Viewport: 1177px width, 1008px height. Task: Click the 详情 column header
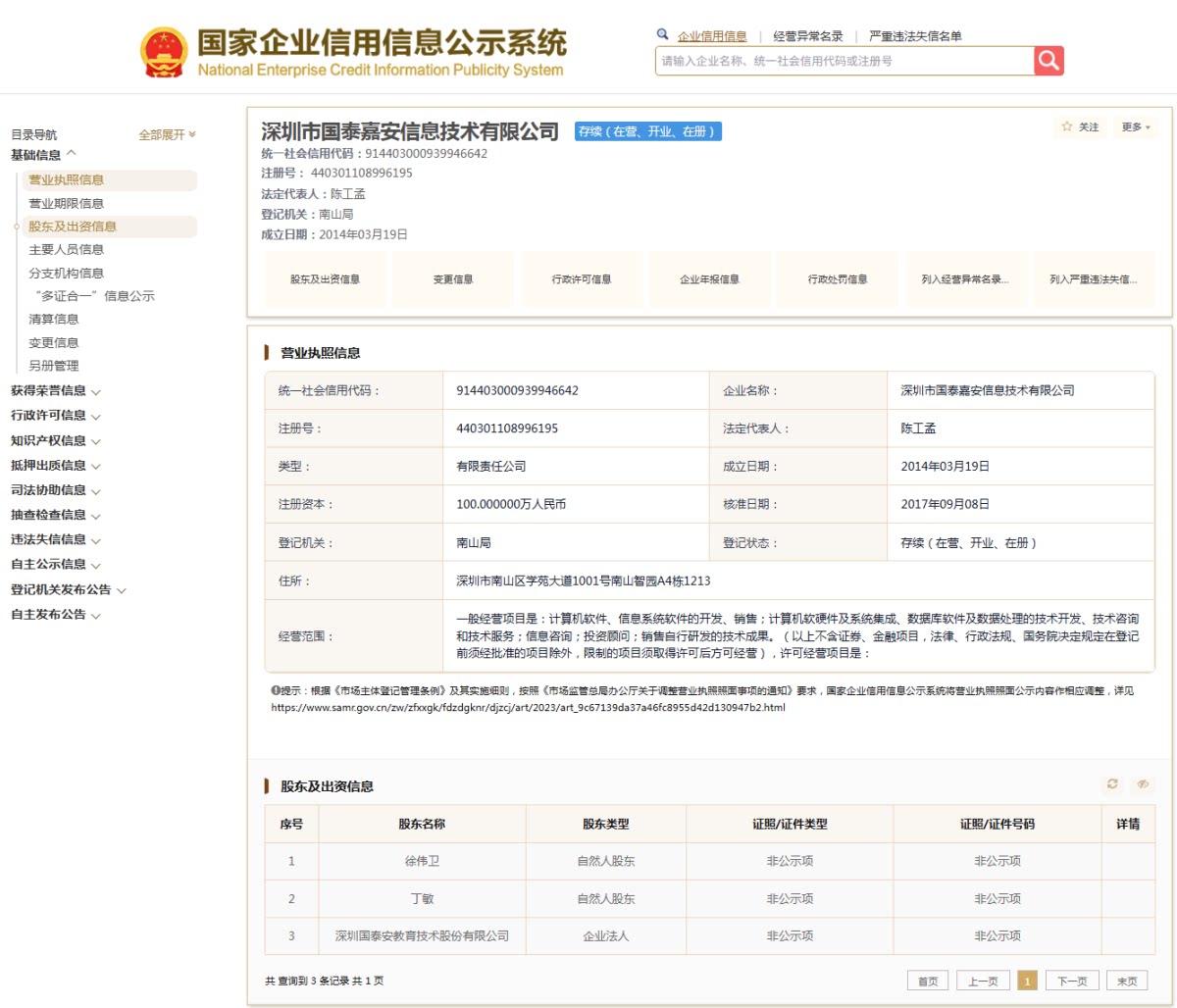click(1128, 824)
